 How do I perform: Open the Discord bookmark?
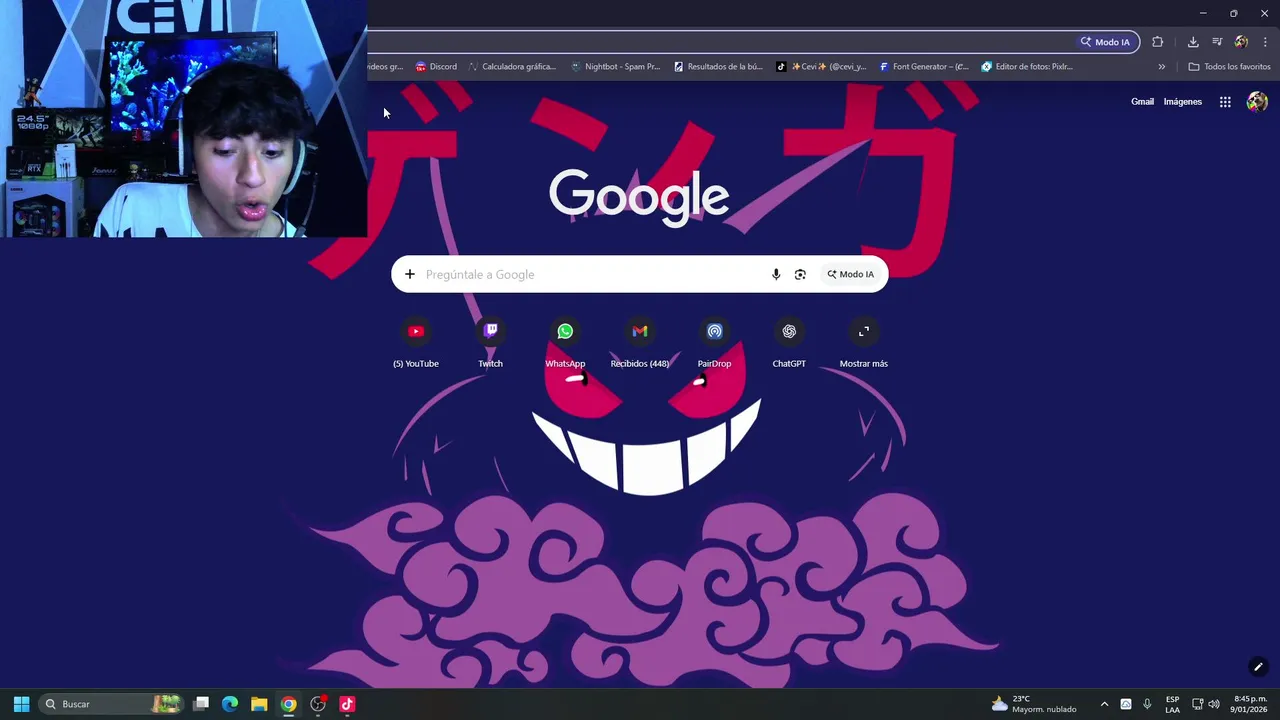pos(436,67)
